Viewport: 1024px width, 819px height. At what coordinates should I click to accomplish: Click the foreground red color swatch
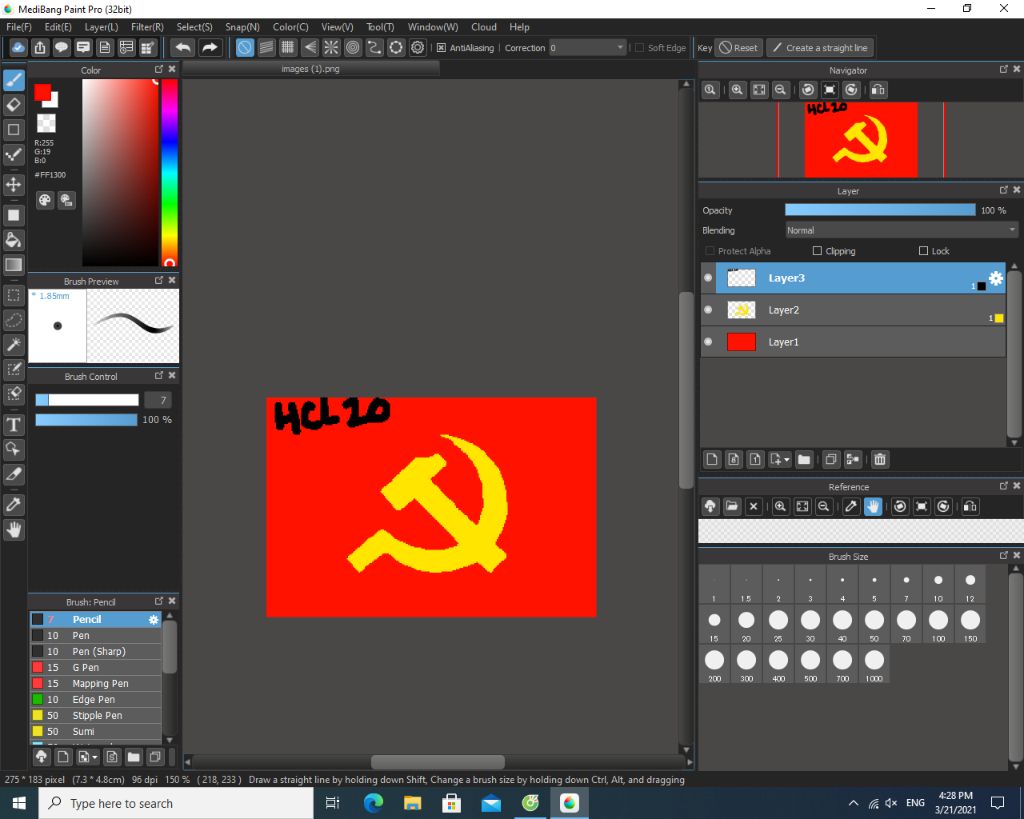(x=42, y=92)
